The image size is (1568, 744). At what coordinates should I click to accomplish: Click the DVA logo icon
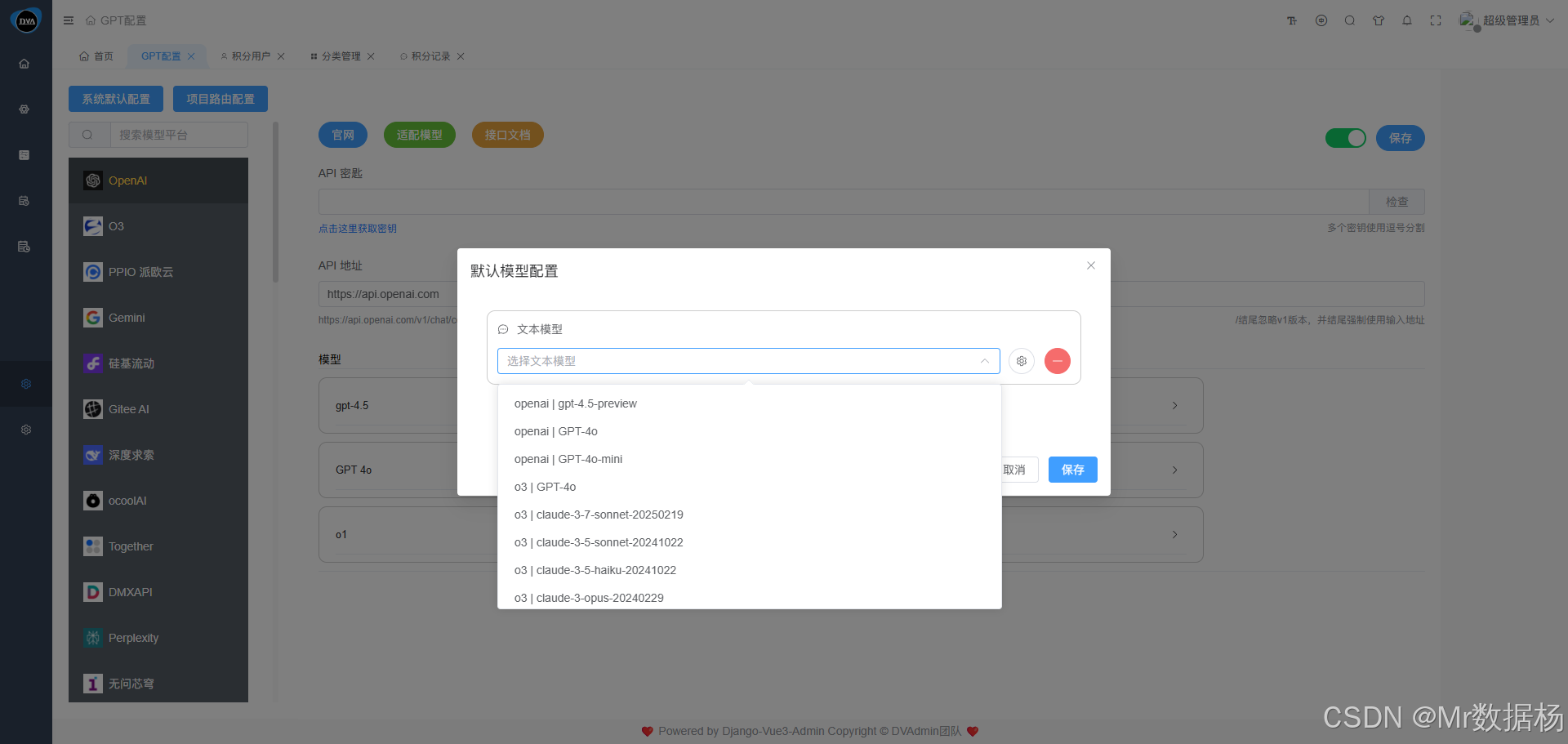pyautogui.click(x=26, y=21)
